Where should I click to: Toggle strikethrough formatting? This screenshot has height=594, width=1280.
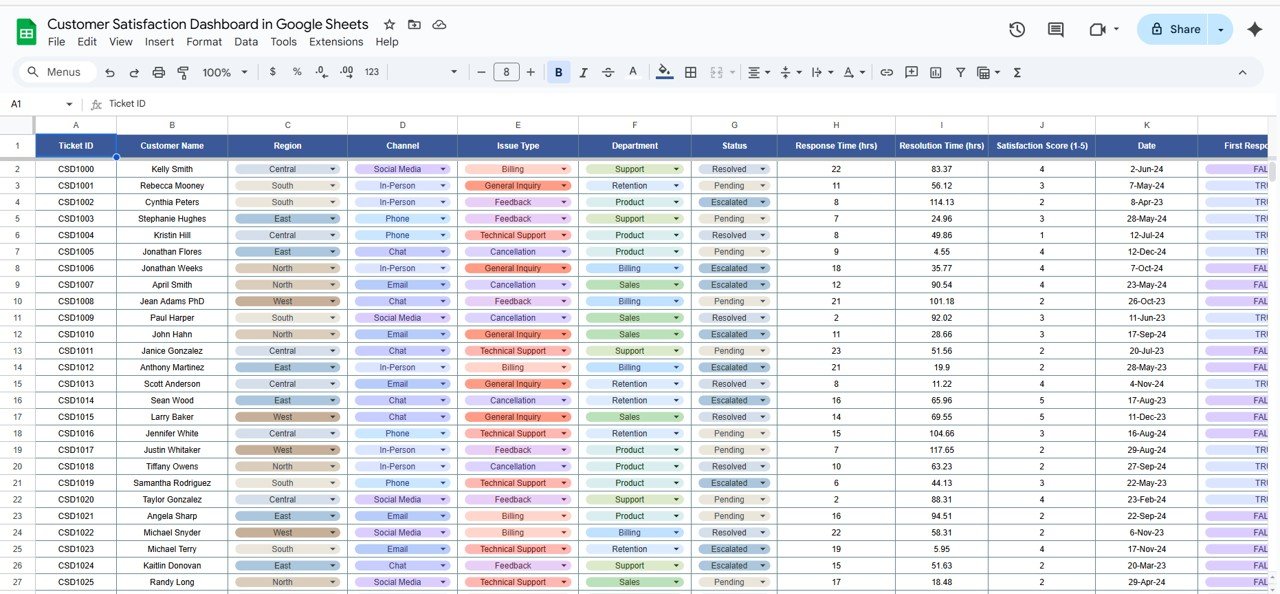pos(607,72)
